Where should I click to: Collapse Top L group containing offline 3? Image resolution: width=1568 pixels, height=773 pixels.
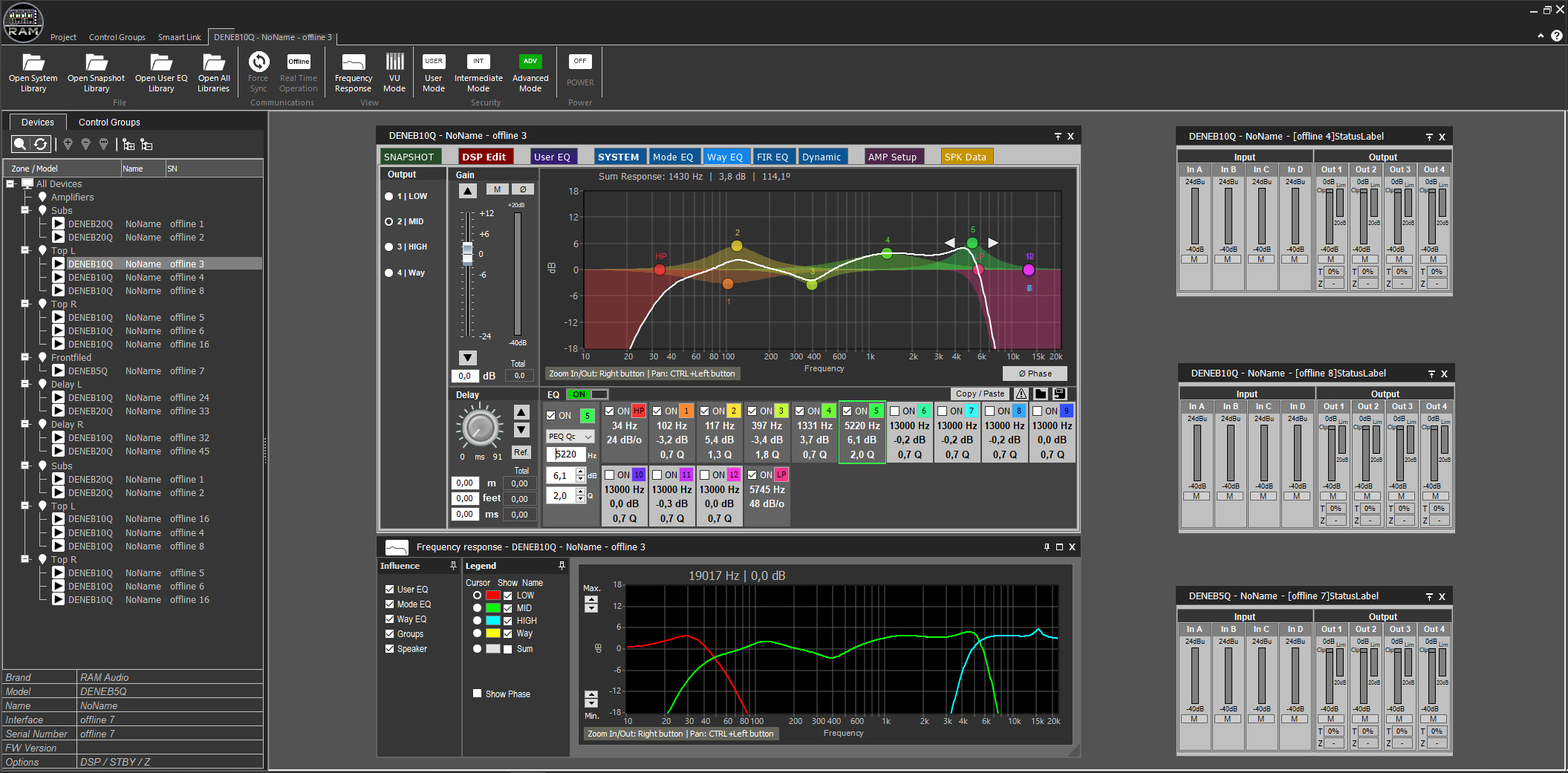click(25, 250)
